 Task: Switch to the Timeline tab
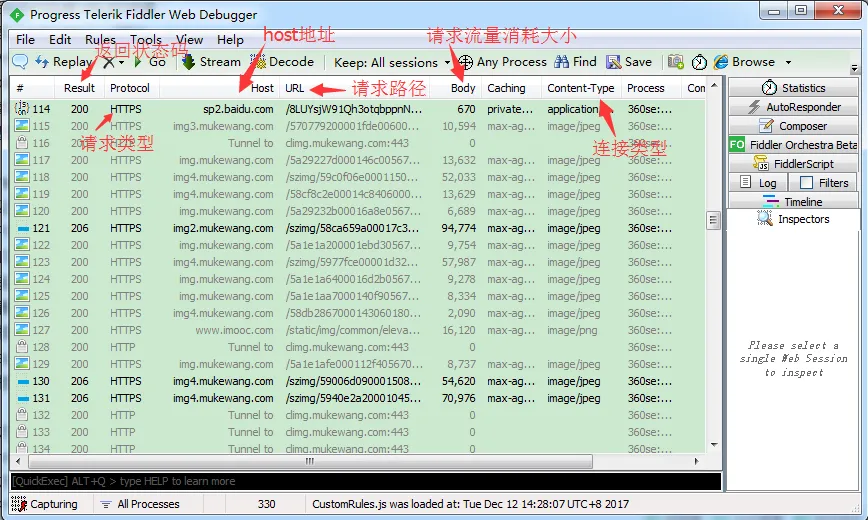(x=793, y=202)
